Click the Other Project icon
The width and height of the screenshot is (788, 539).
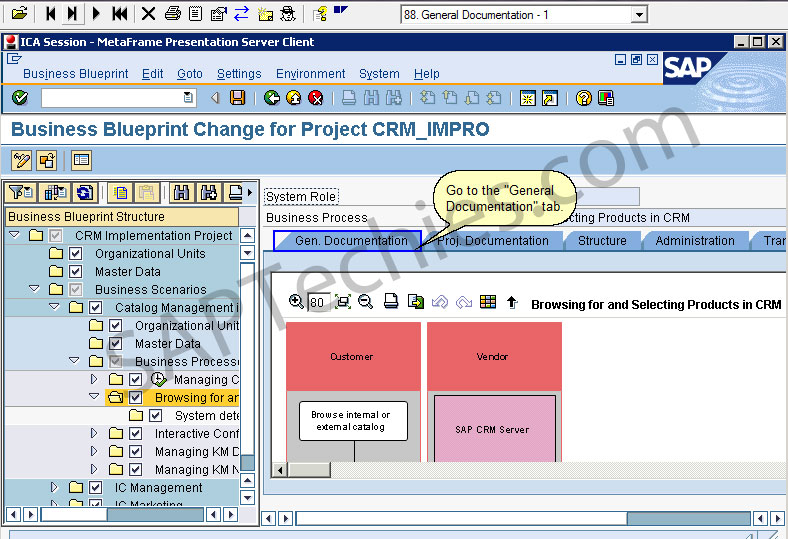click(47, 161)
